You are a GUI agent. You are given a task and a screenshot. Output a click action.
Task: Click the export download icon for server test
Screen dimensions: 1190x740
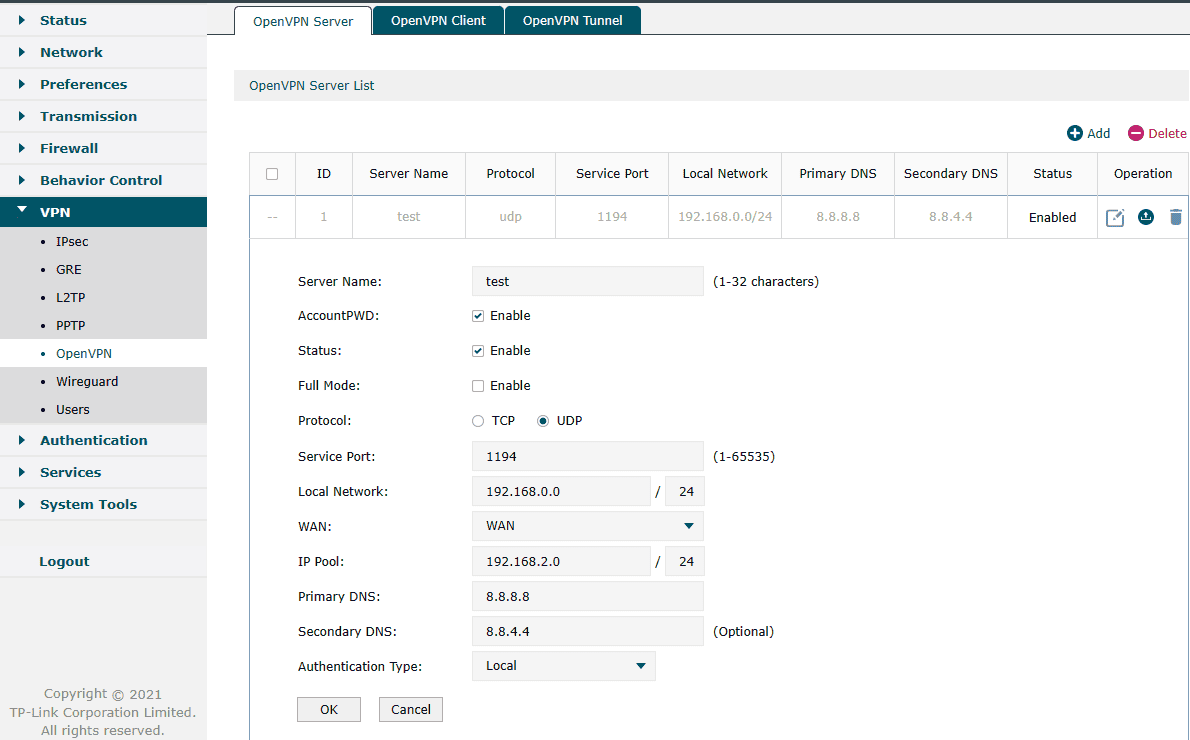[1145, 217]
